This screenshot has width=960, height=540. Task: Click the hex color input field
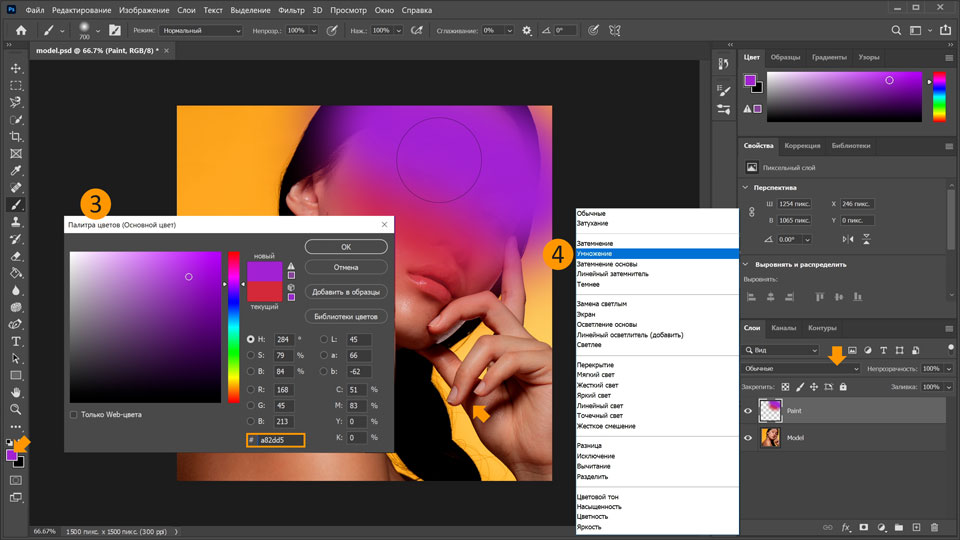280,440
